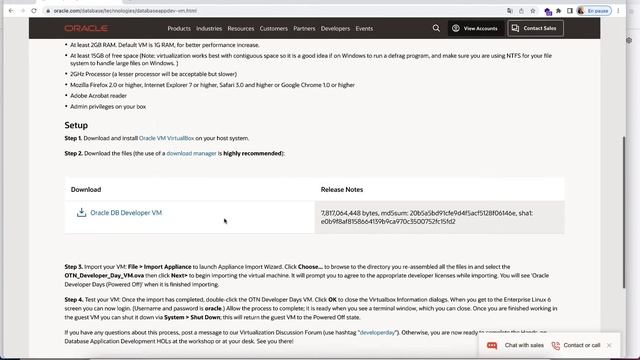Go back with the browser back arrow
The width and height of the screenshot is (640, 360).
(11, 11)
